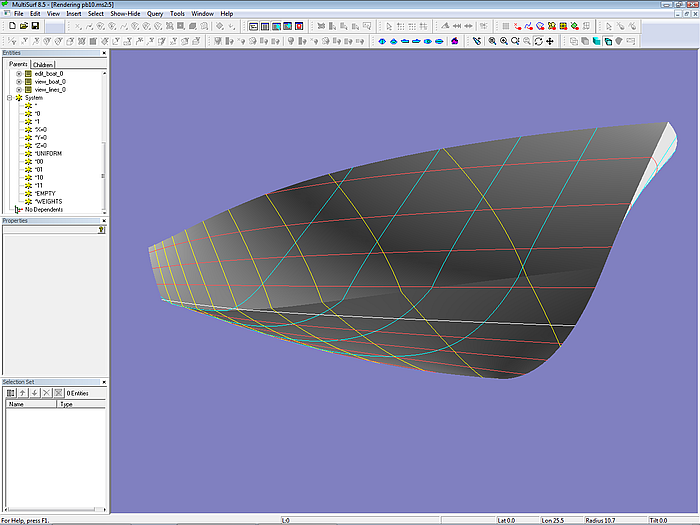
Task: Click the New file icon
Action: (x=10, y=25)
